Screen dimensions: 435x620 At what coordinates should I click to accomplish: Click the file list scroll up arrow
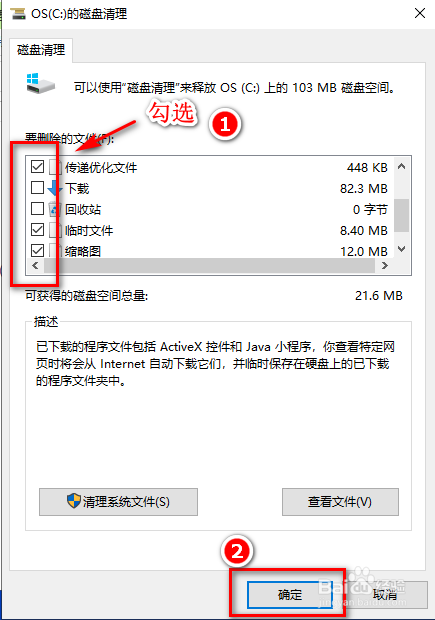(x=401, y=166)
